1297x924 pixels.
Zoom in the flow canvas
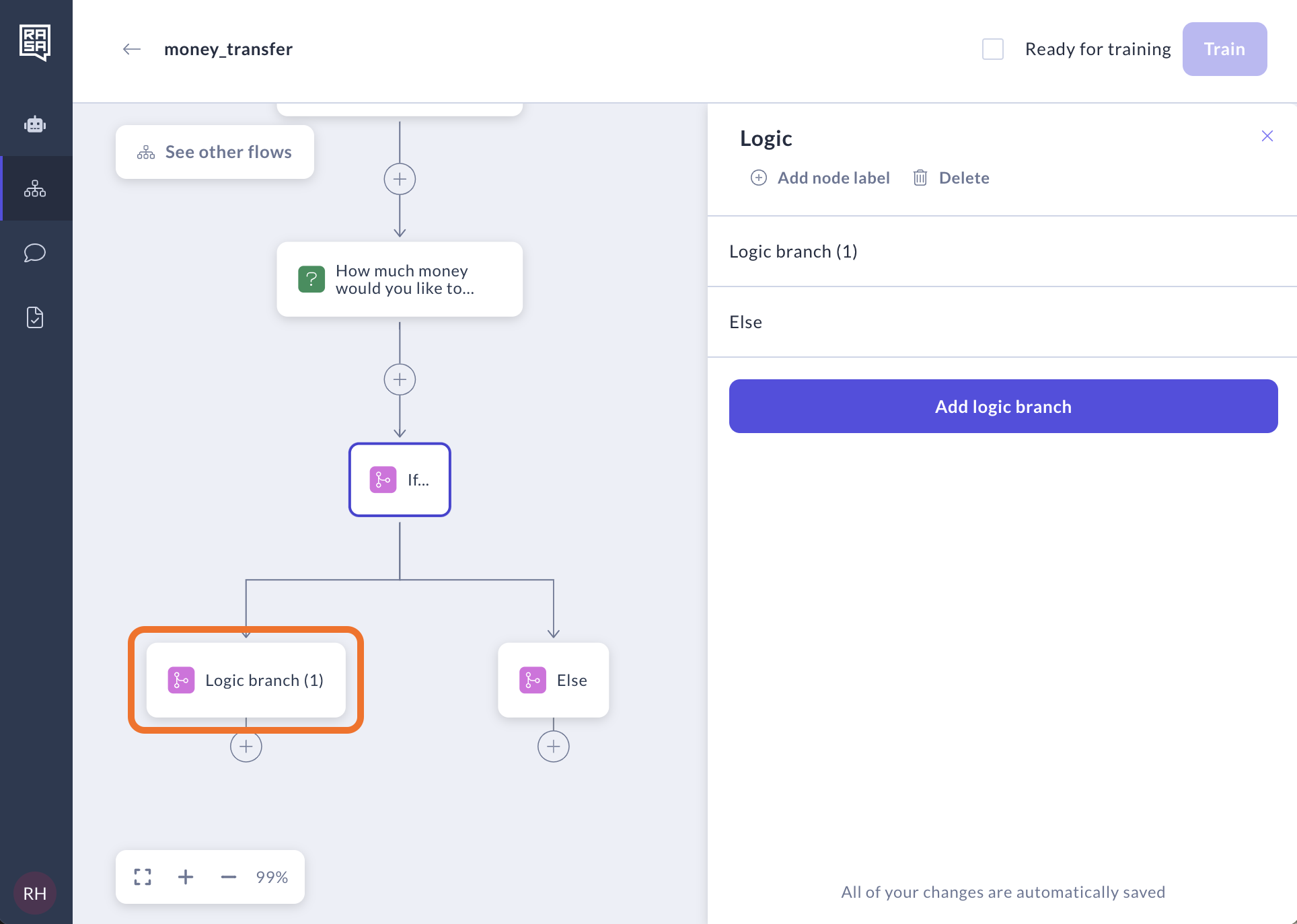pyautogui.click(x=186, y=877)
